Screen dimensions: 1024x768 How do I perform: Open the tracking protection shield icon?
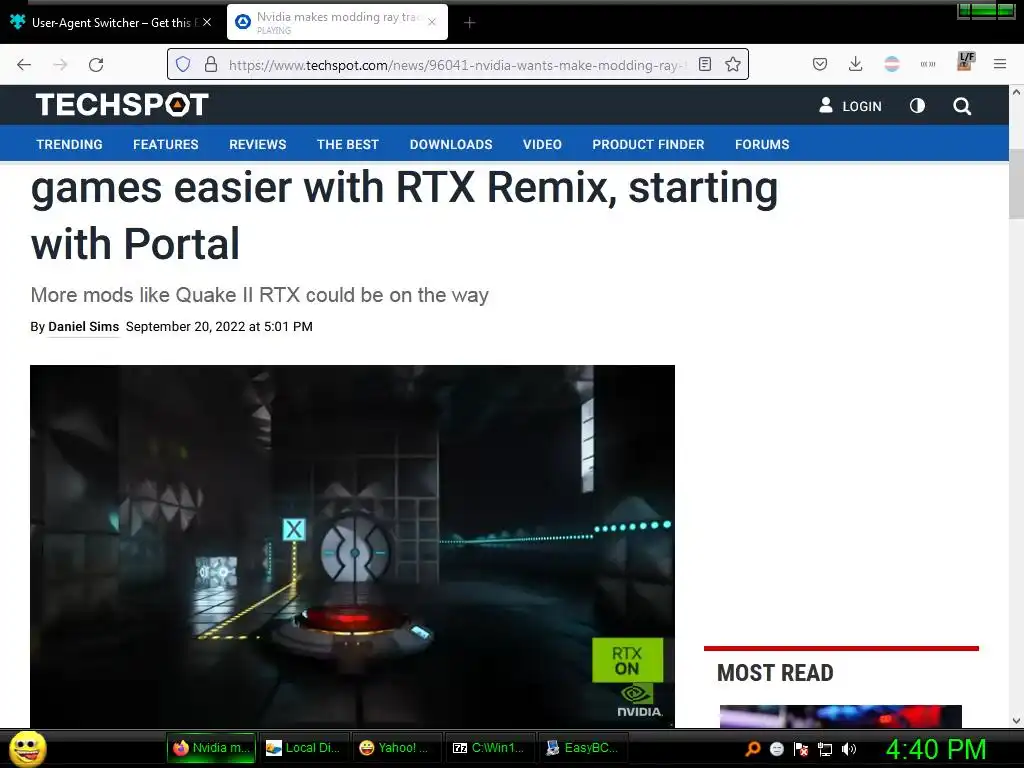click(183, 64)
